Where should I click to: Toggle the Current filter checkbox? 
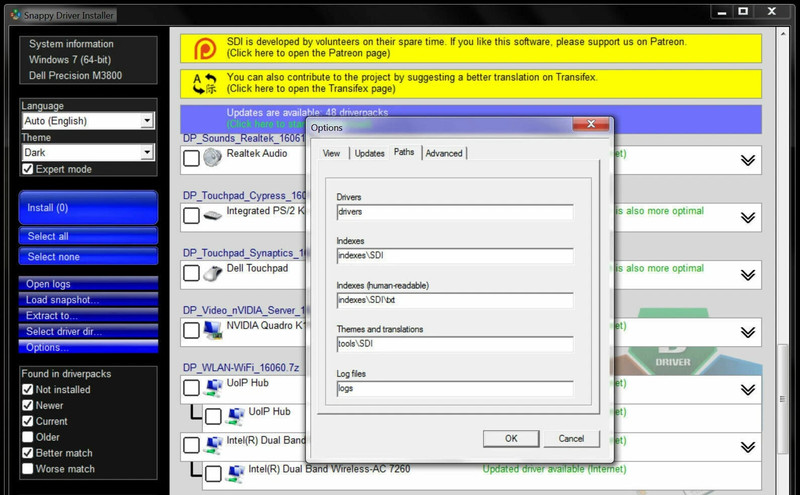pos(28,421)
